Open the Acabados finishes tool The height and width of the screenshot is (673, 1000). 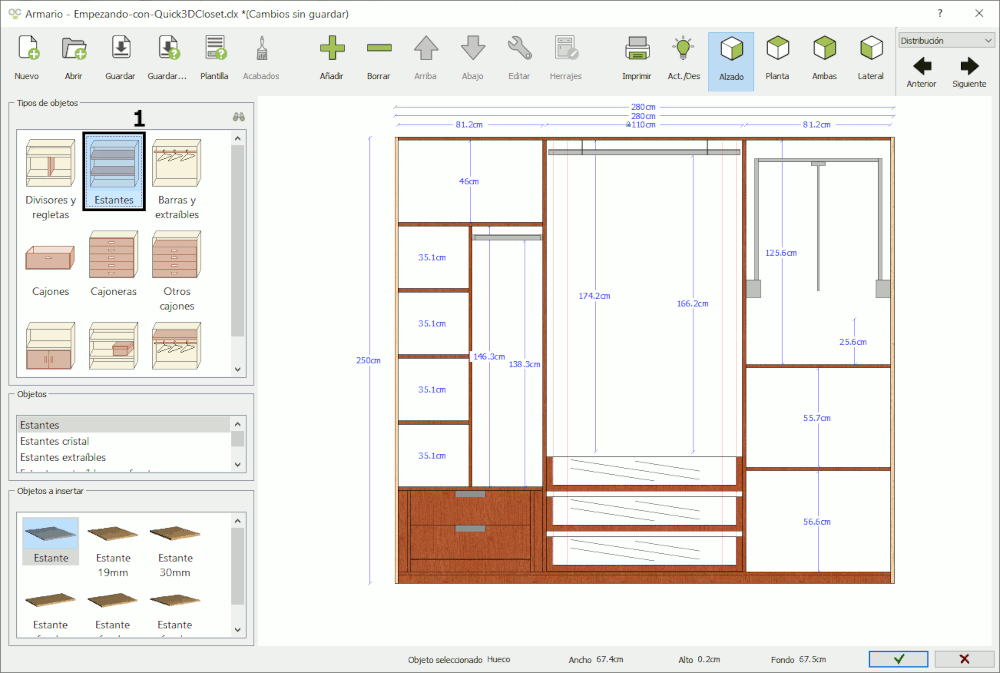(x=261, y=58)
